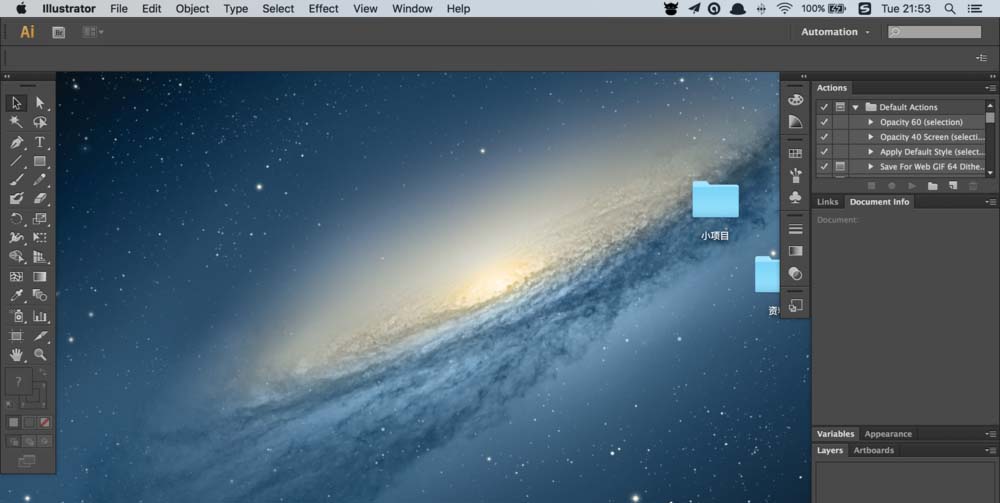Image resolution: width=1000 pixels, height=503 pixels.
Task: Click the Create New Action button
Action: pos(952,186)
